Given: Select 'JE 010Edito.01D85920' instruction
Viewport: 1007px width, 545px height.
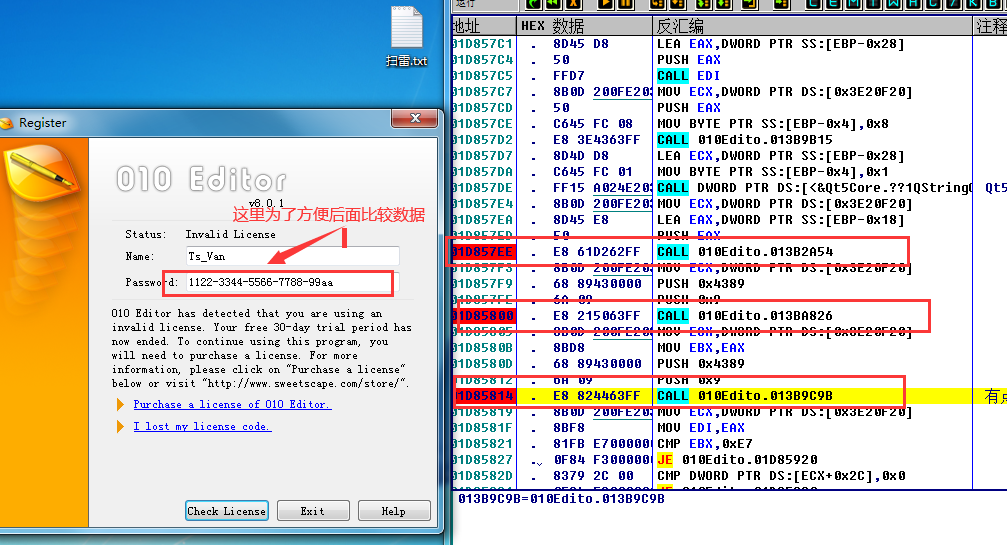Looking at the screenshot, I should pos(737,460).
